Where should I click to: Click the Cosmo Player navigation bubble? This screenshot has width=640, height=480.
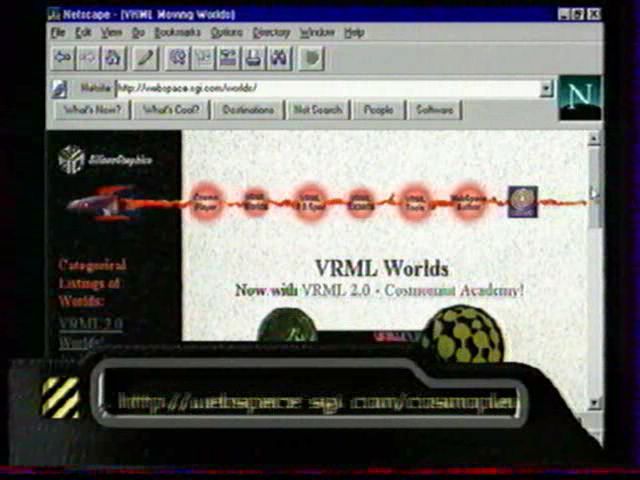pyautogui.click(x=205, y=202)
